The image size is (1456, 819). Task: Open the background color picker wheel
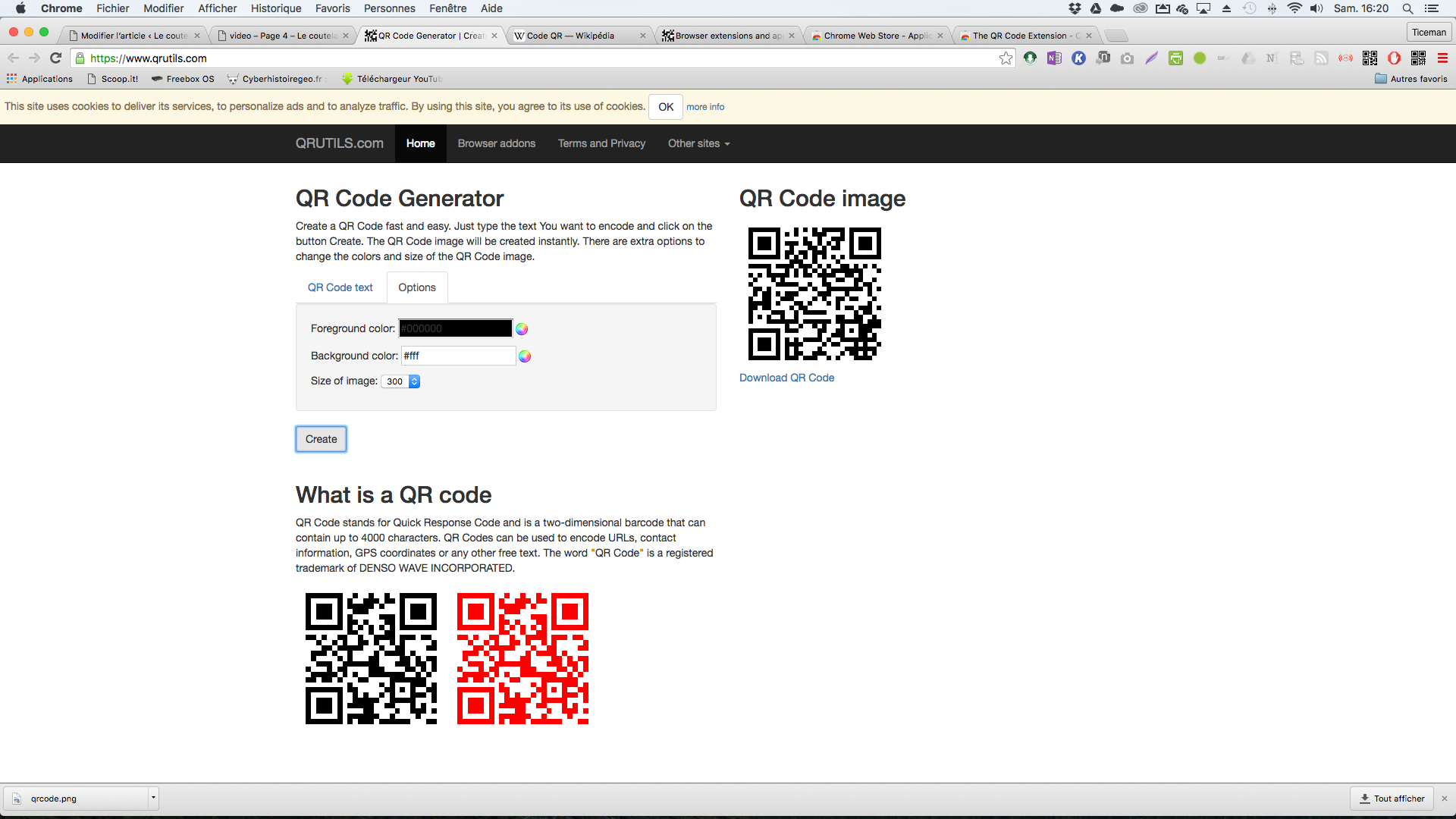coord(525,356)
